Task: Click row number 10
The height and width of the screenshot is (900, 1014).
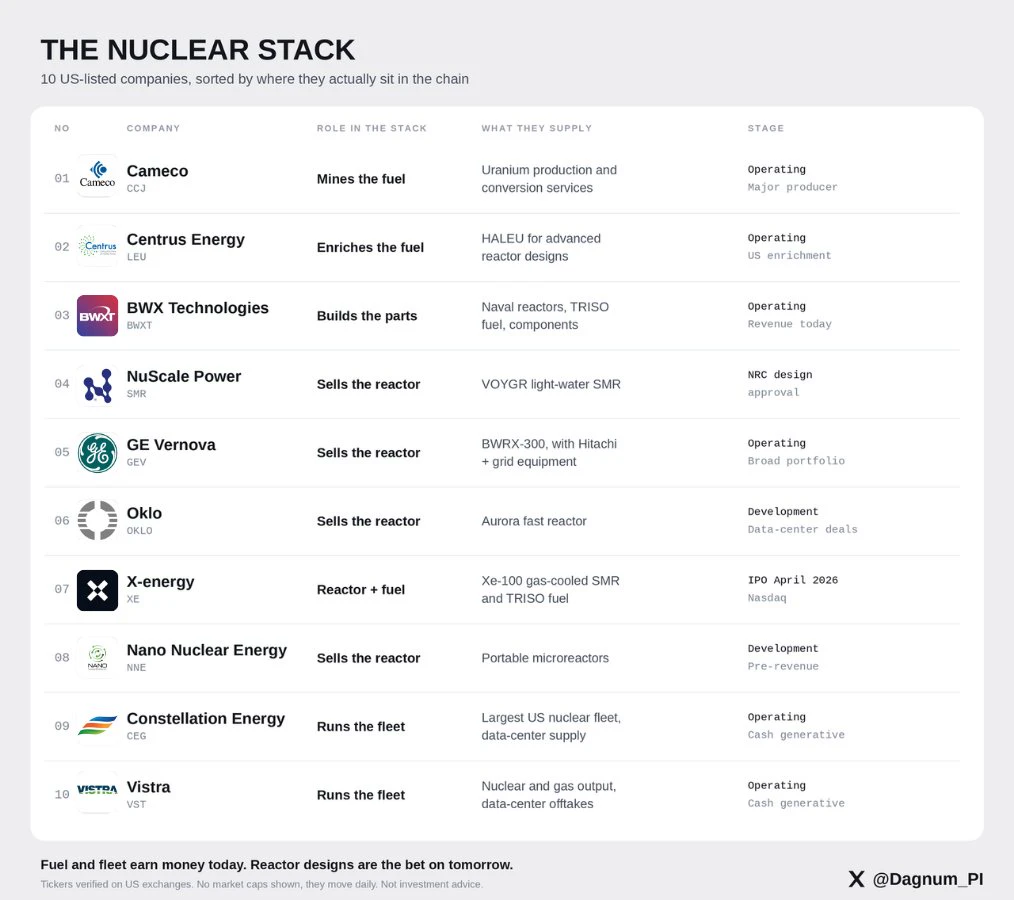Action: pos(62,795)
